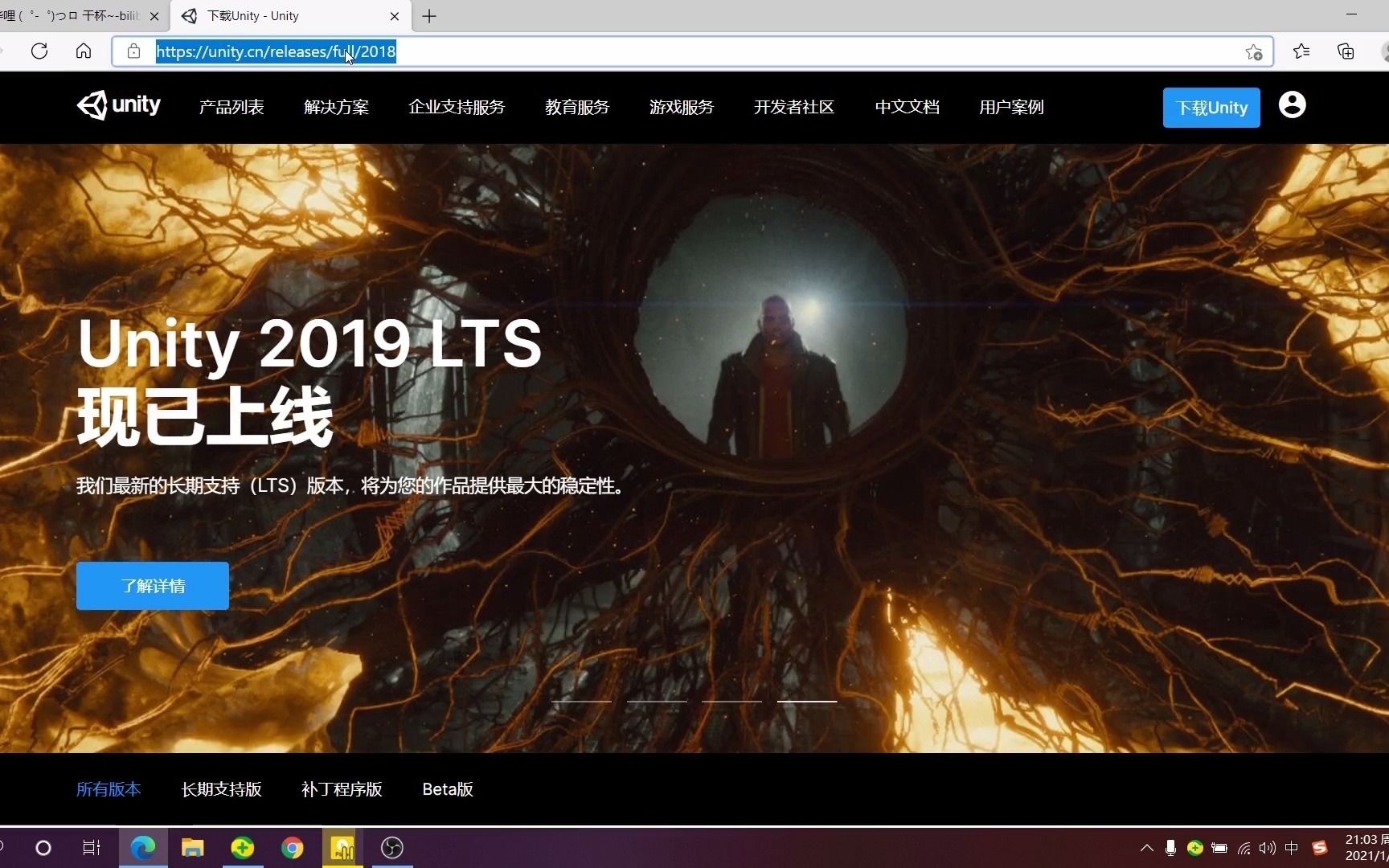
Task: Click the battery tray icon
Action: pos(1219,848)
